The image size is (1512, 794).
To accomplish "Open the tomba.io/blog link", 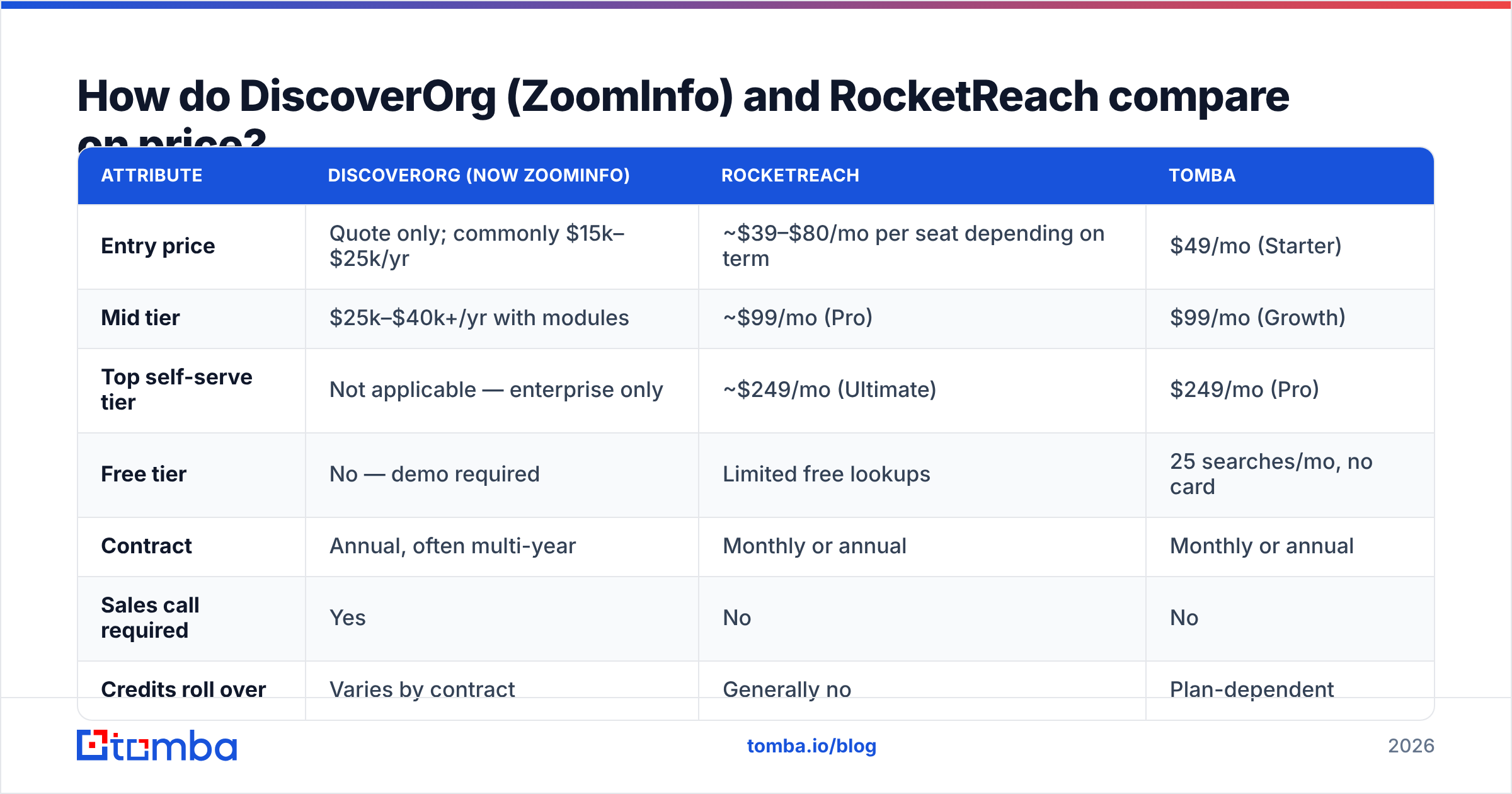I will click(x=811, y=746).
